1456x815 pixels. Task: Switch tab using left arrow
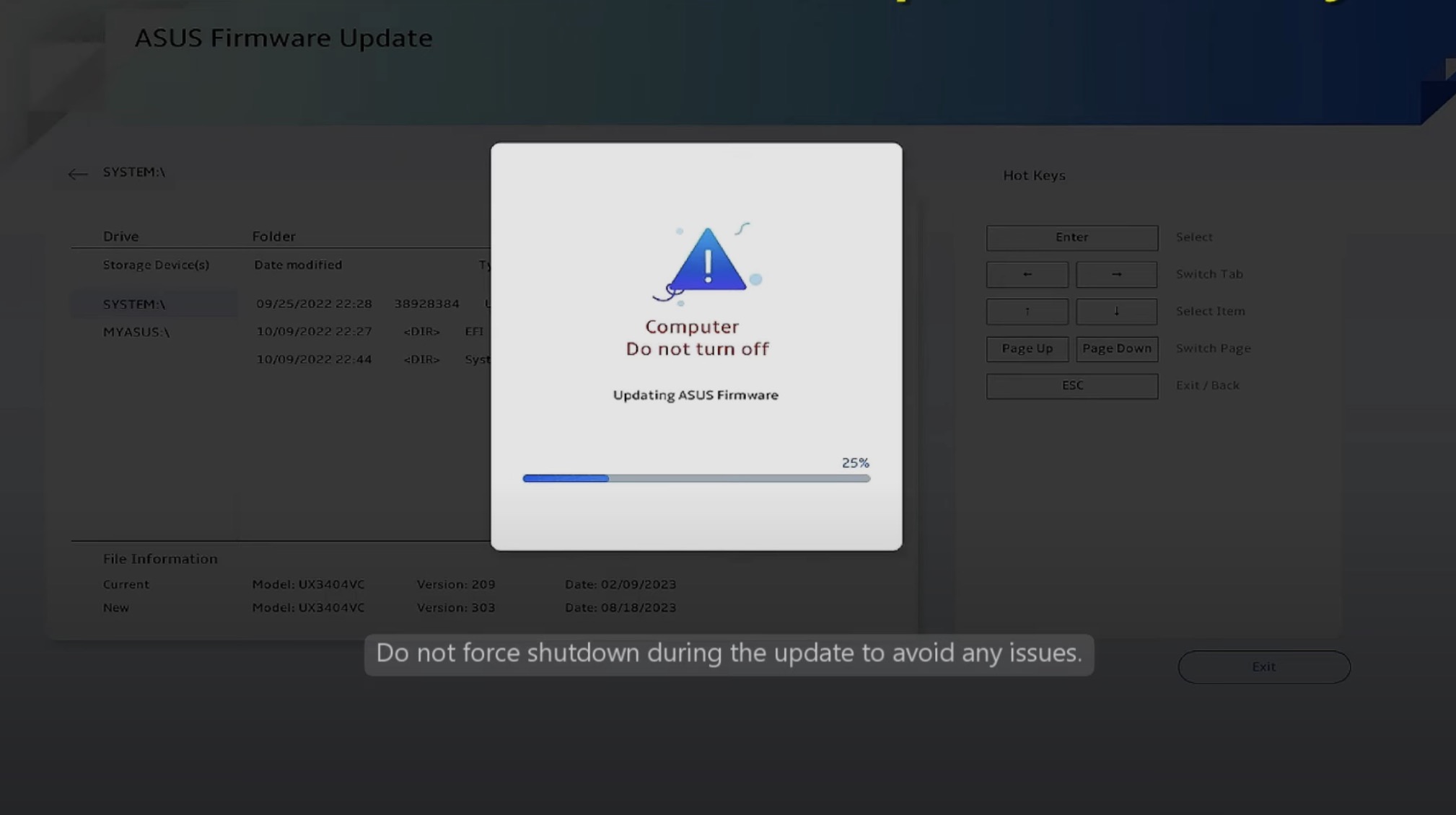[1027, 274]
